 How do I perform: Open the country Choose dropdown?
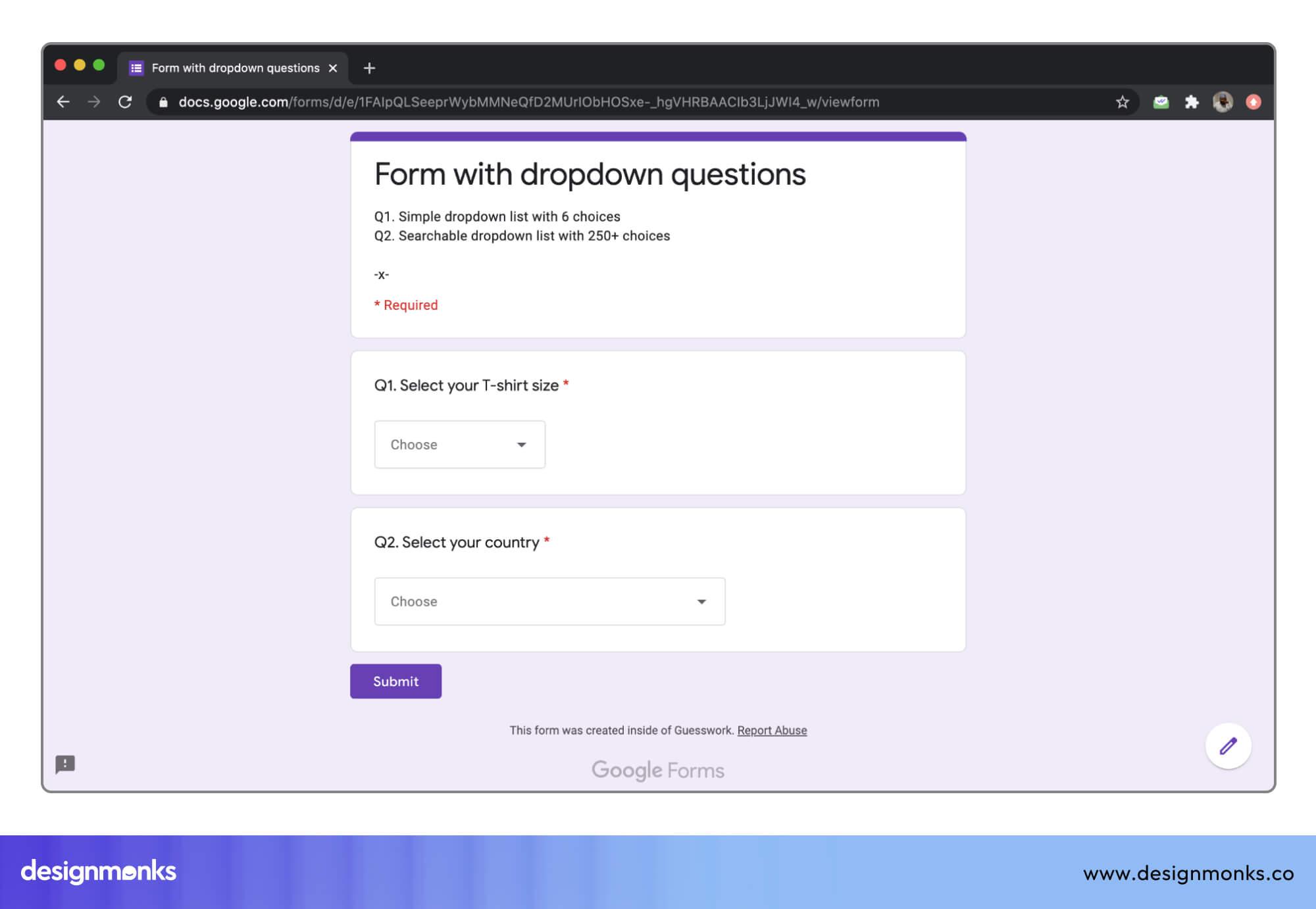click(549, 601)
